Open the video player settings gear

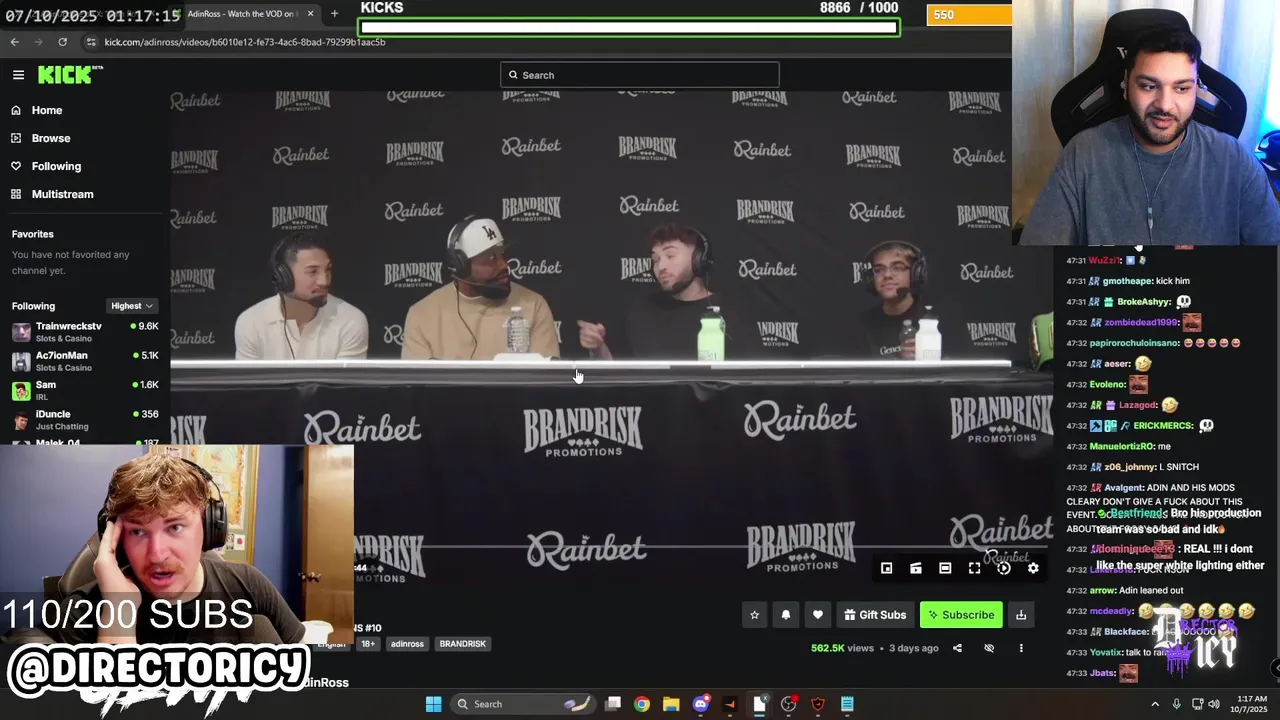coord(1033,568)
